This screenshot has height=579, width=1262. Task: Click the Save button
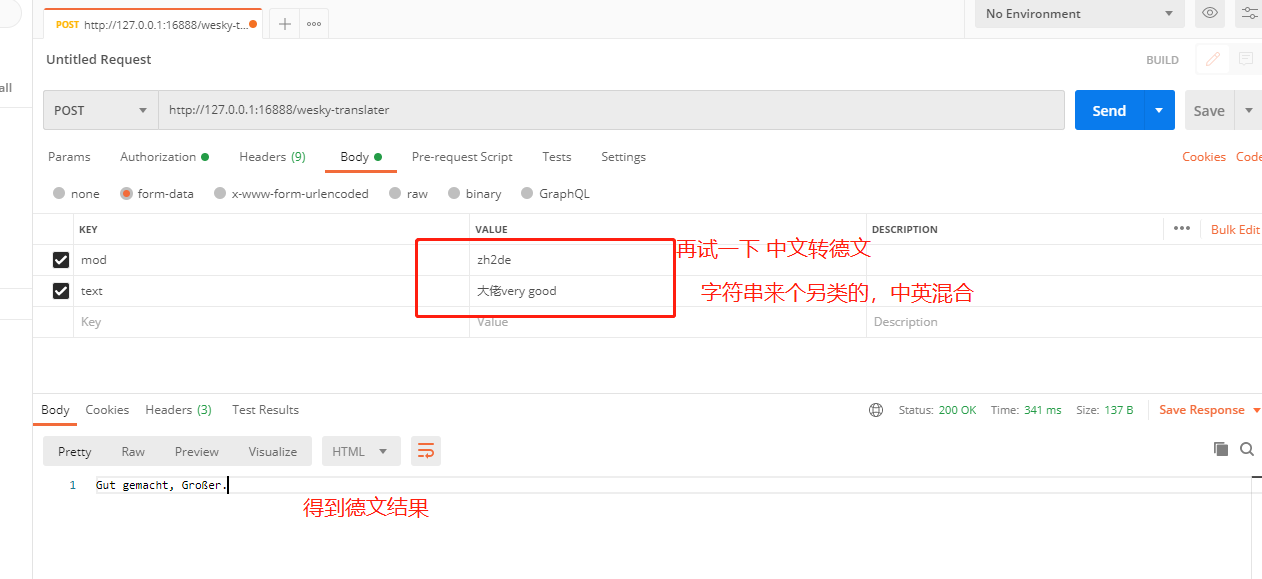1209,110
